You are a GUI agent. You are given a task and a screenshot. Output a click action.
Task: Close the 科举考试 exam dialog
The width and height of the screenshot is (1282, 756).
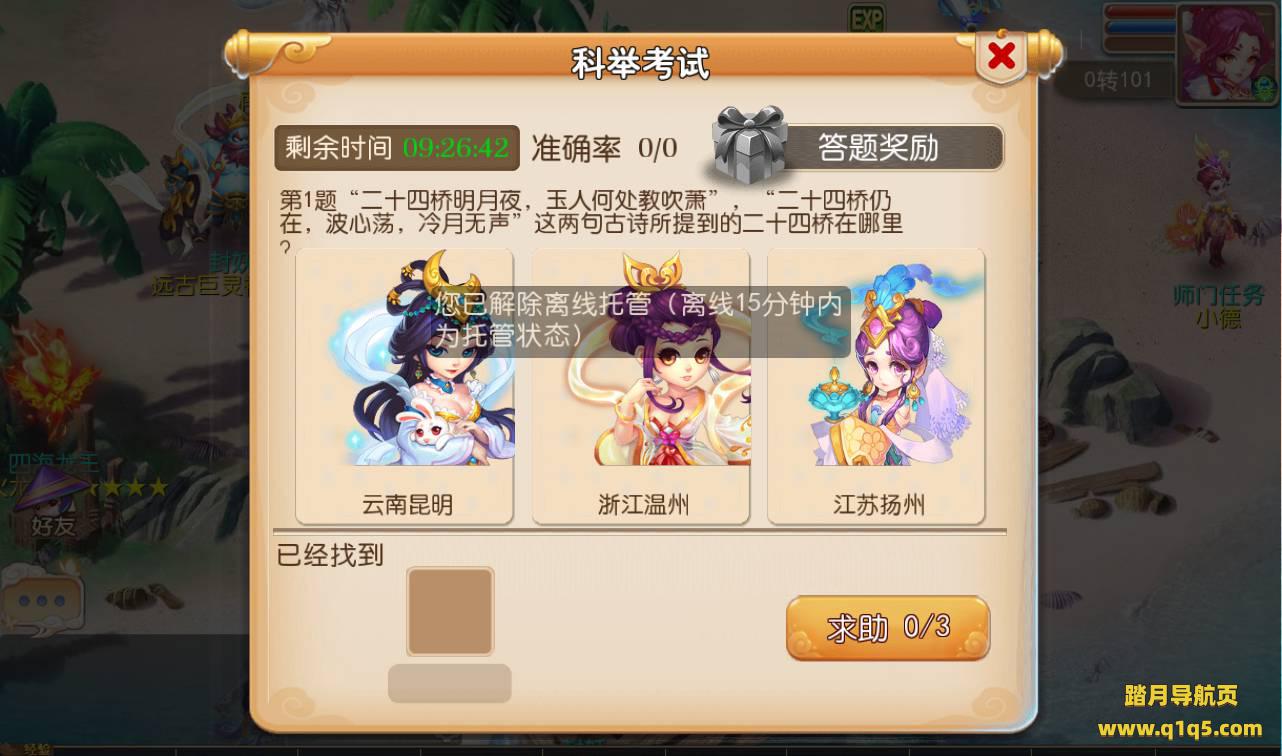coord(1001,57)
